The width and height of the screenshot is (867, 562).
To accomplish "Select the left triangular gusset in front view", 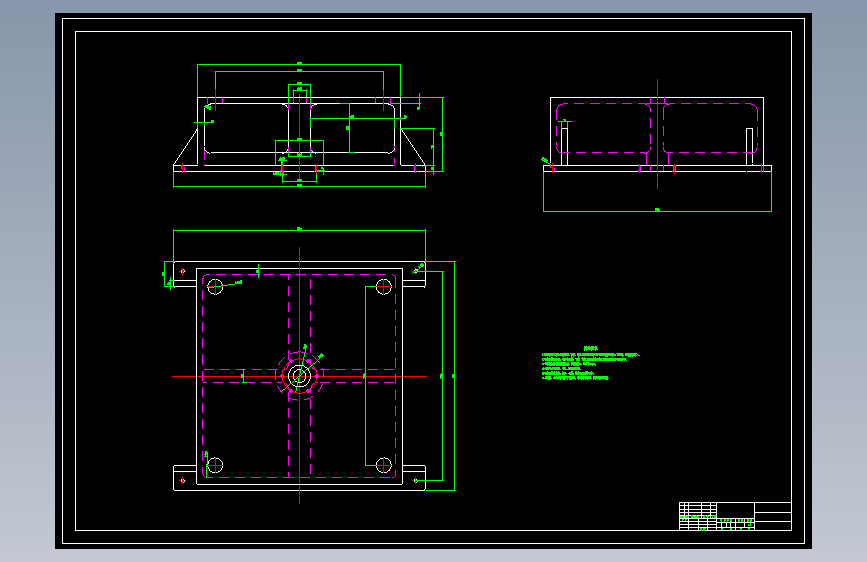I will pos(188,148).
